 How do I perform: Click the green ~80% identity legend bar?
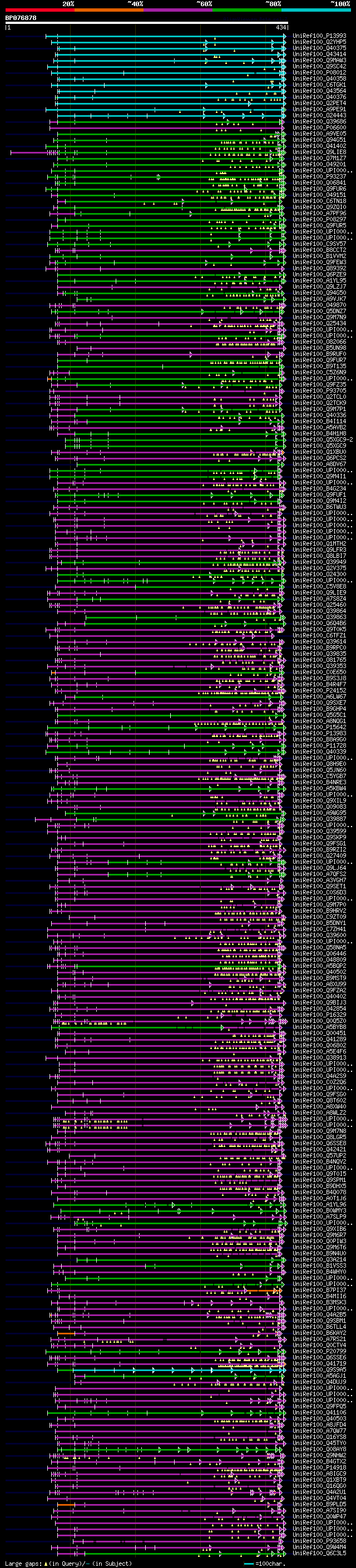click(247, 10)
